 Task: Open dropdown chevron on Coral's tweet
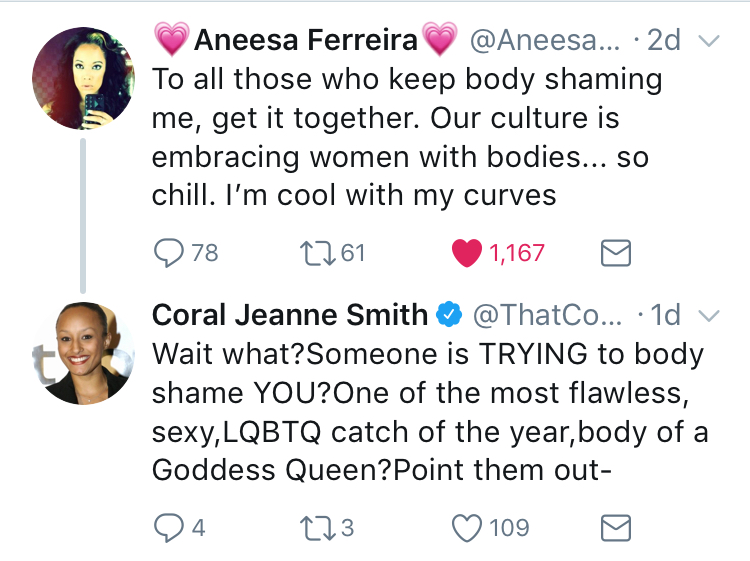click(x=709, y=316)
